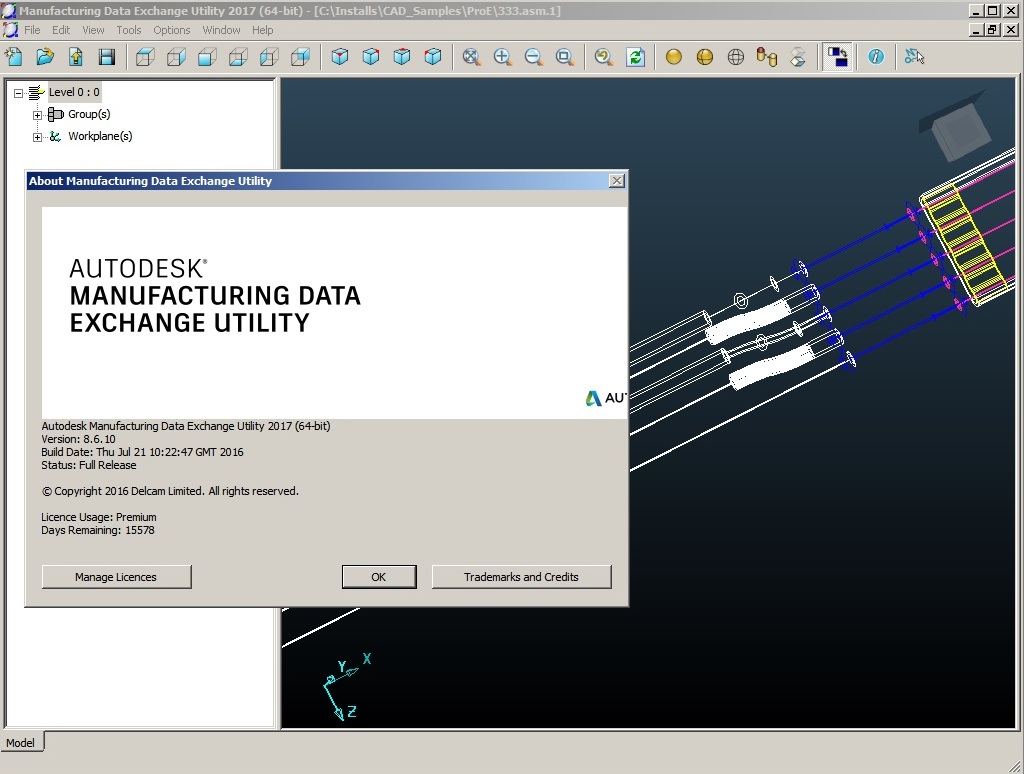Choose the third red-corner isometric cube view
Image resolution: width=1024 pixels, height=774 pixels.
pos(402,57)
